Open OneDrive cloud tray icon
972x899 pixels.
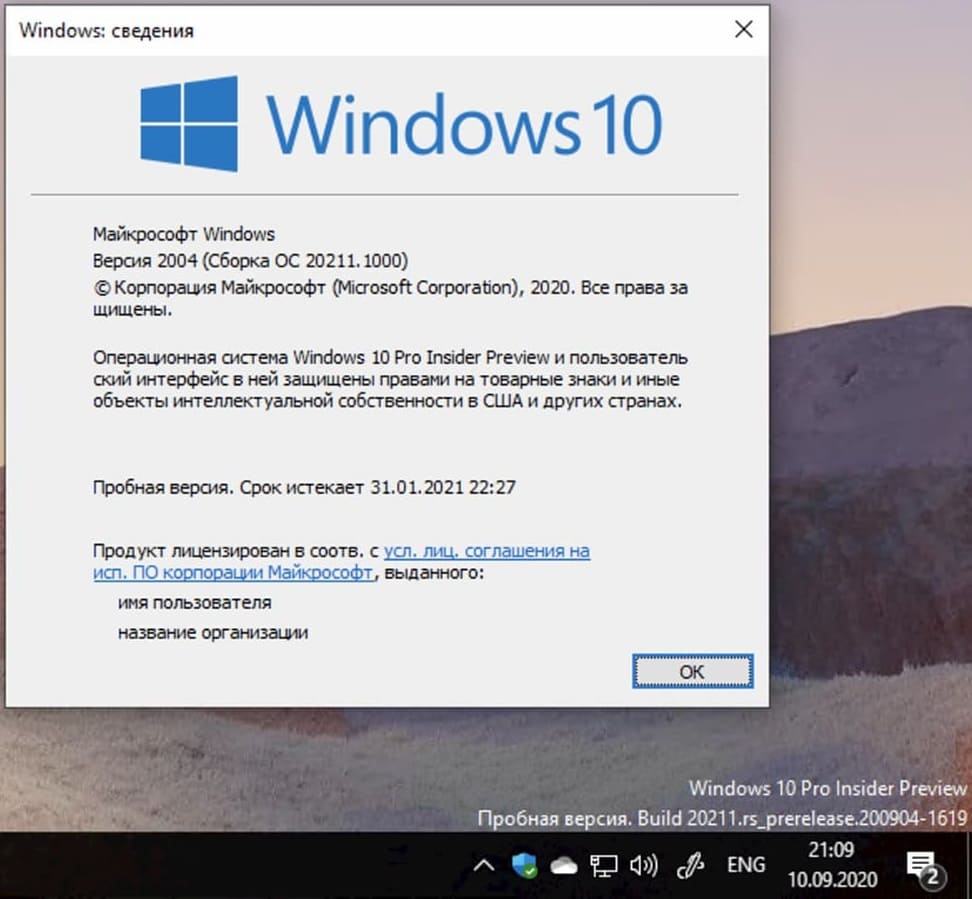coord(563,866)
